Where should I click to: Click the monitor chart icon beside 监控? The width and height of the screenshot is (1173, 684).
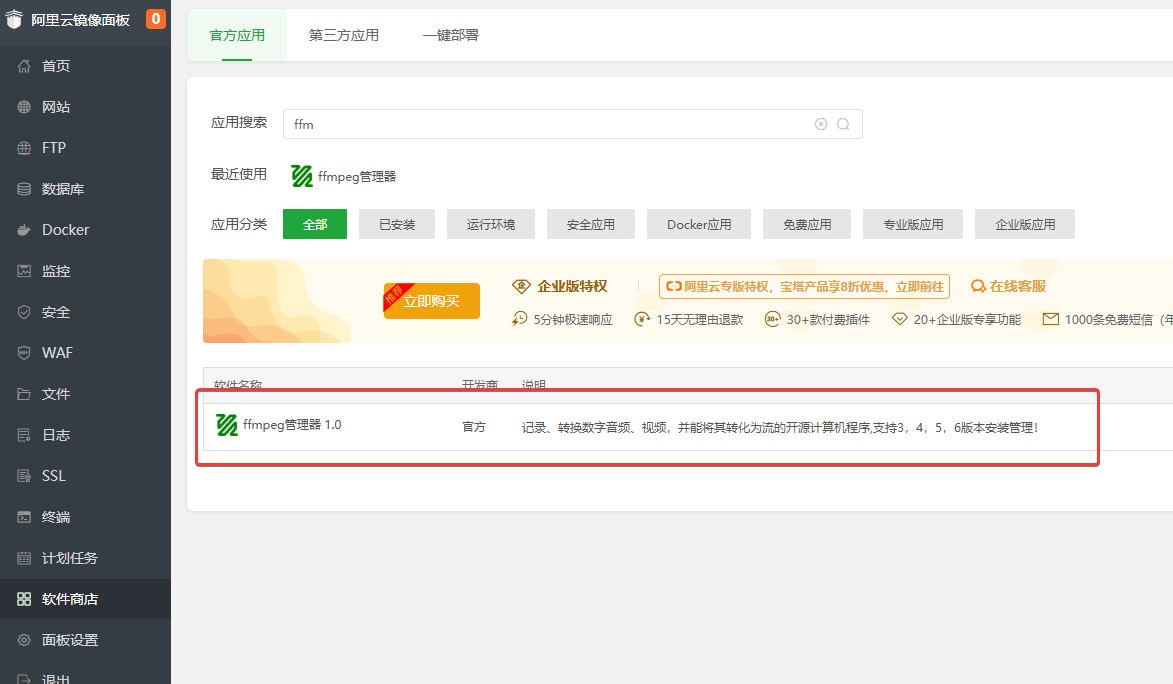(24, 271)
